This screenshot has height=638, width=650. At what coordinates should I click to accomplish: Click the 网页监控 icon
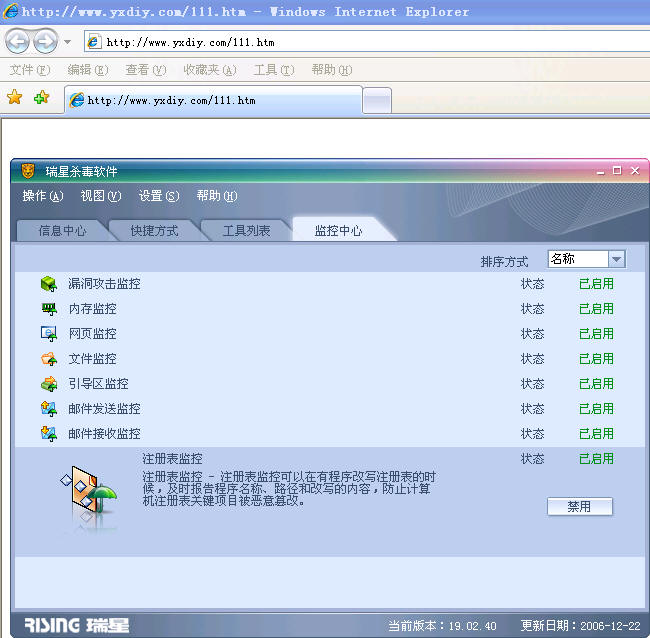pos(49,334)
